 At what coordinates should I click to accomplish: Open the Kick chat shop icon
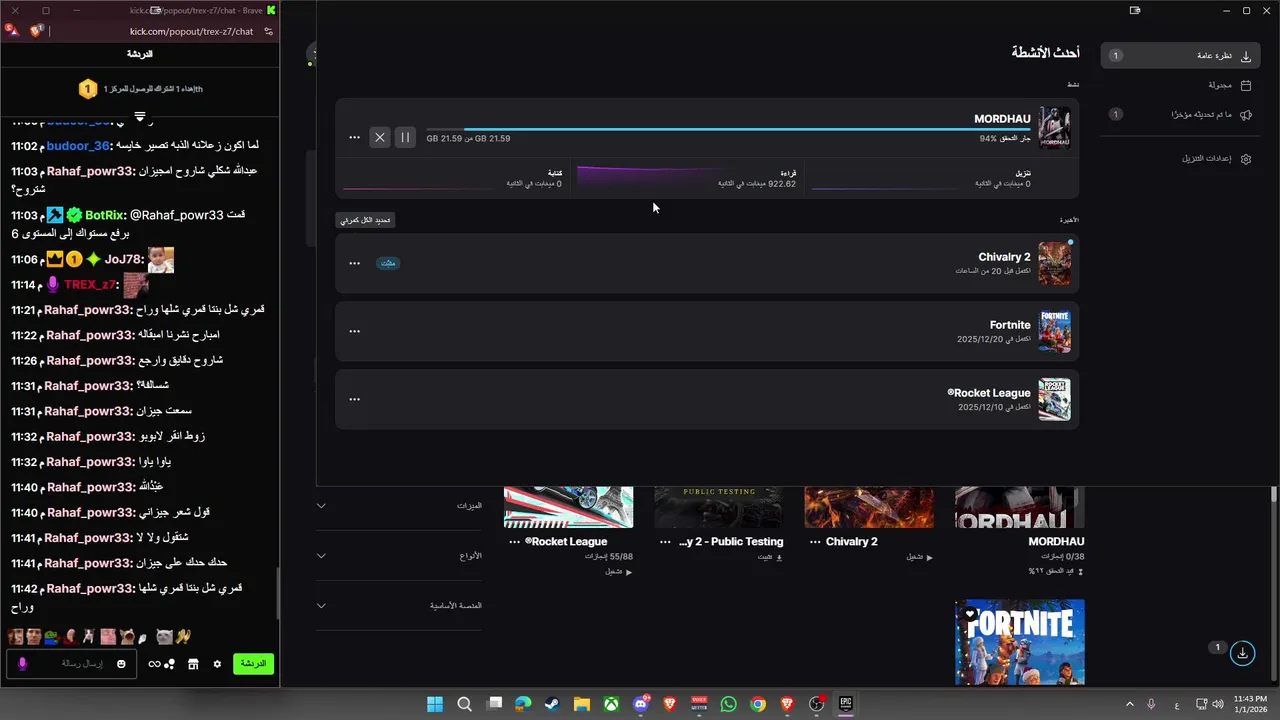(193, 664)
